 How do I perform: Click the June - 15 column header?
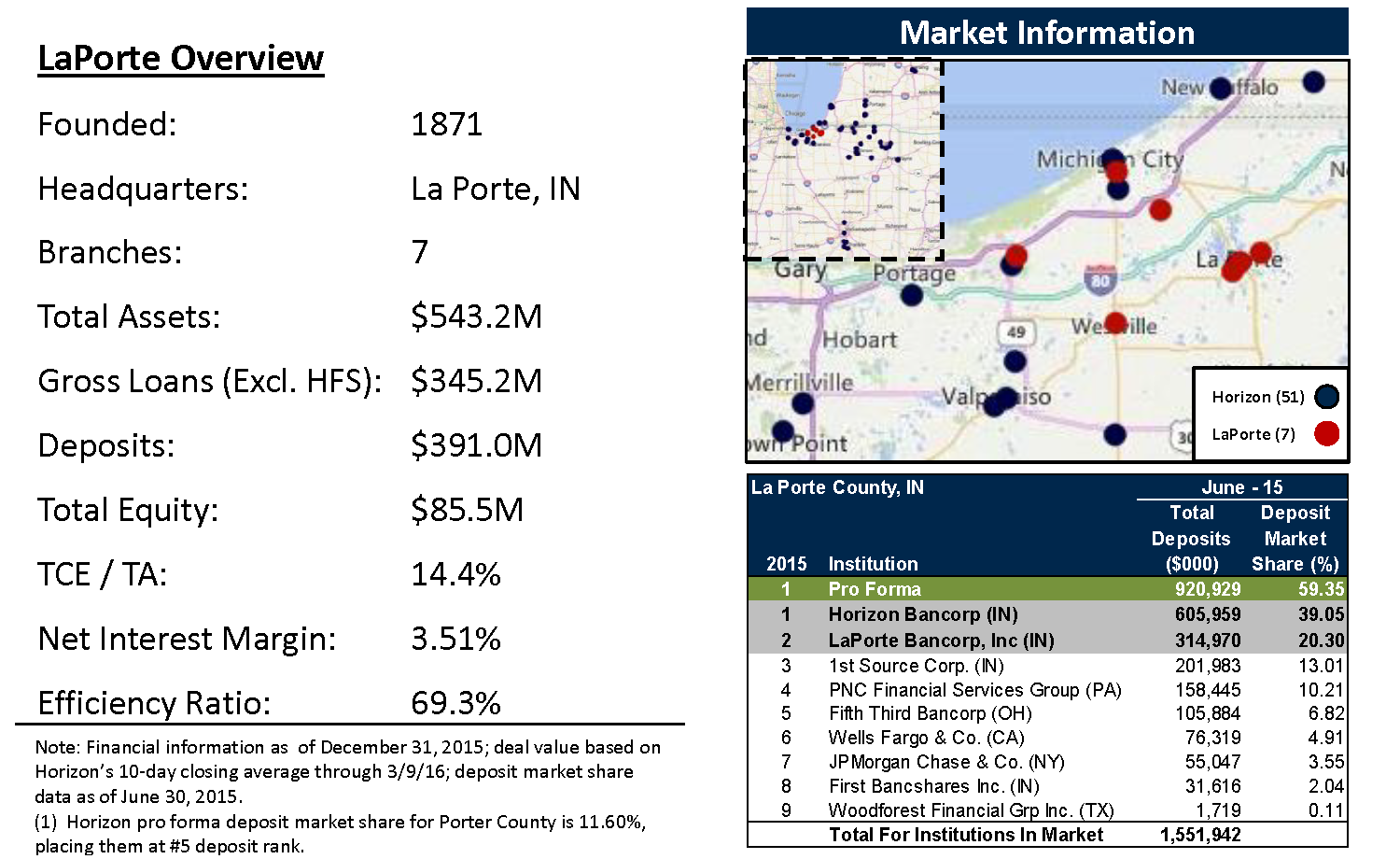click(x=1242, y=487)
